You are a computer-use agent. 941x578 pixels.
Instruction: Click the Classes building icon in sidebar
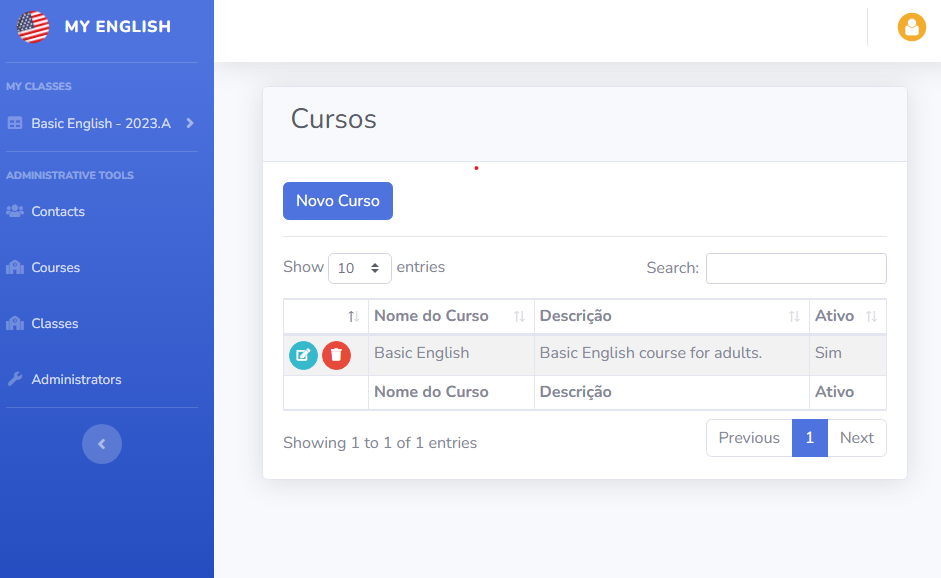[x=15, y=323]
